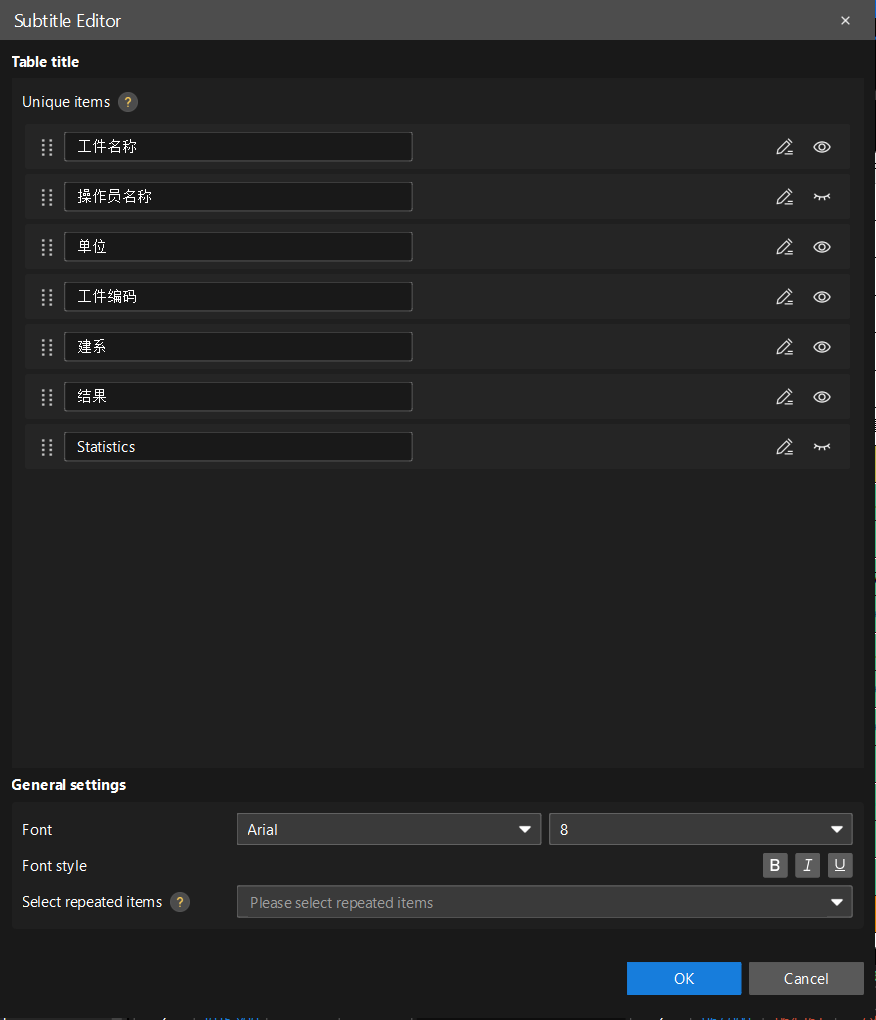
Task: Edit the 结果 title with the pencil icon
Action: coord(785,396)
